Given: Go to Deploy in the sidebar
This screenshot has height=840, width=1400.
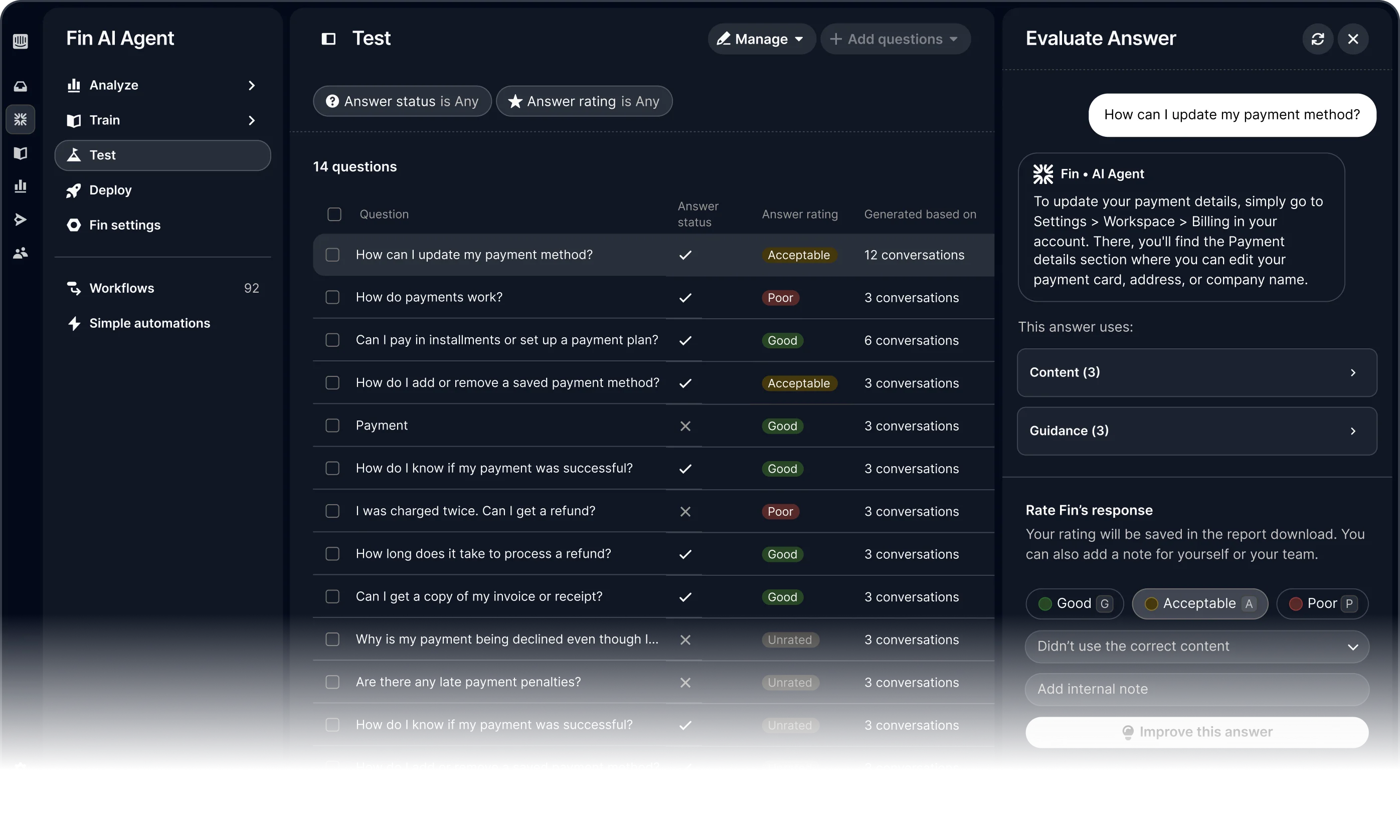Looking at the screenshot, I should pos(110,190).
